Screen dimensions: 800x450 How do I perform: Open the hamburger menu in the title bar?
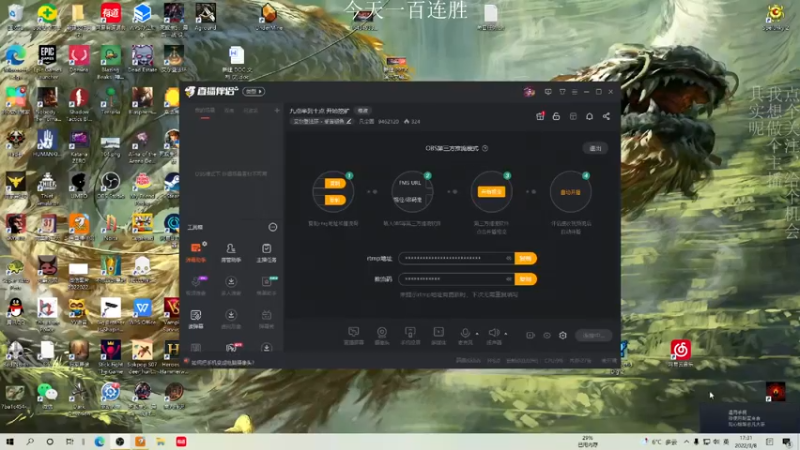tap(574, 92)
